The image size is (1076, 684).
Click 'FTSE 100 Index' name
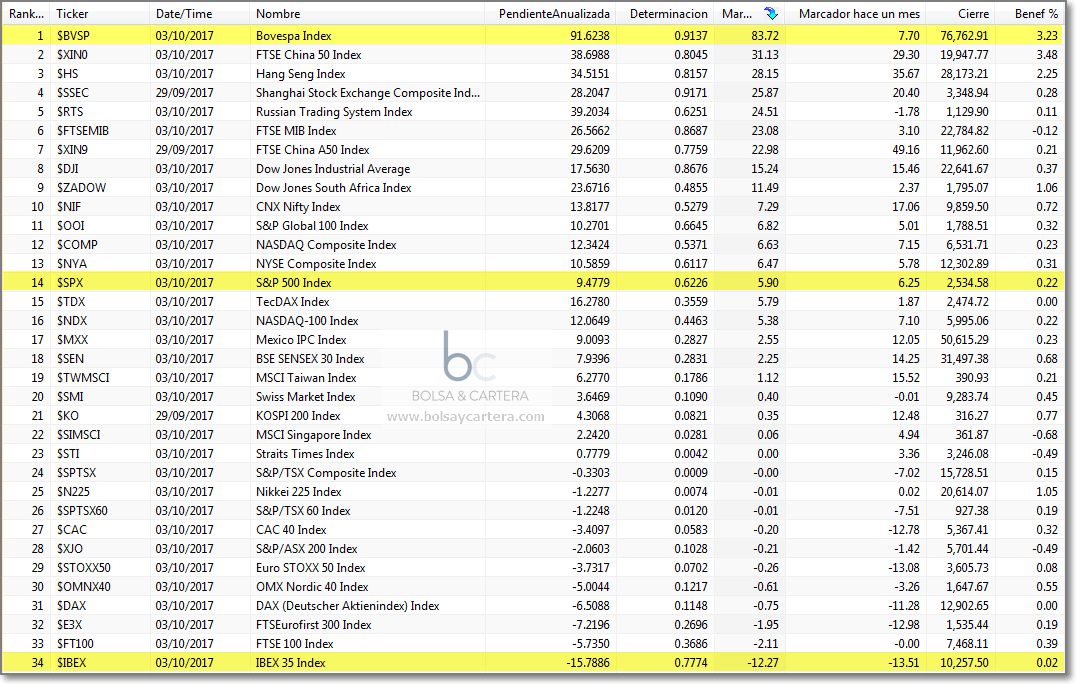point(295,644)
